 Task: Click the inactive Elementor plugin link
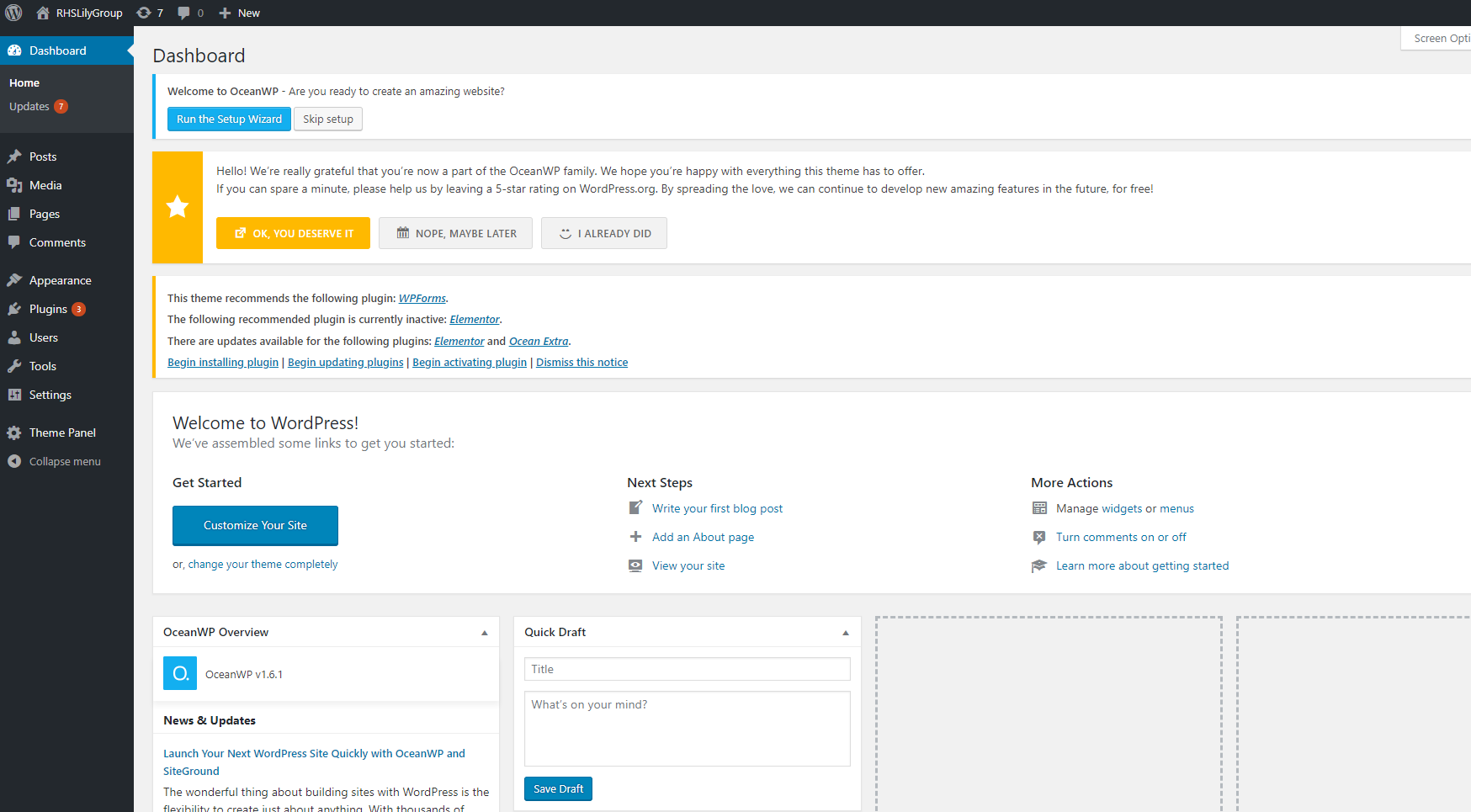click(x=475, y=320)
